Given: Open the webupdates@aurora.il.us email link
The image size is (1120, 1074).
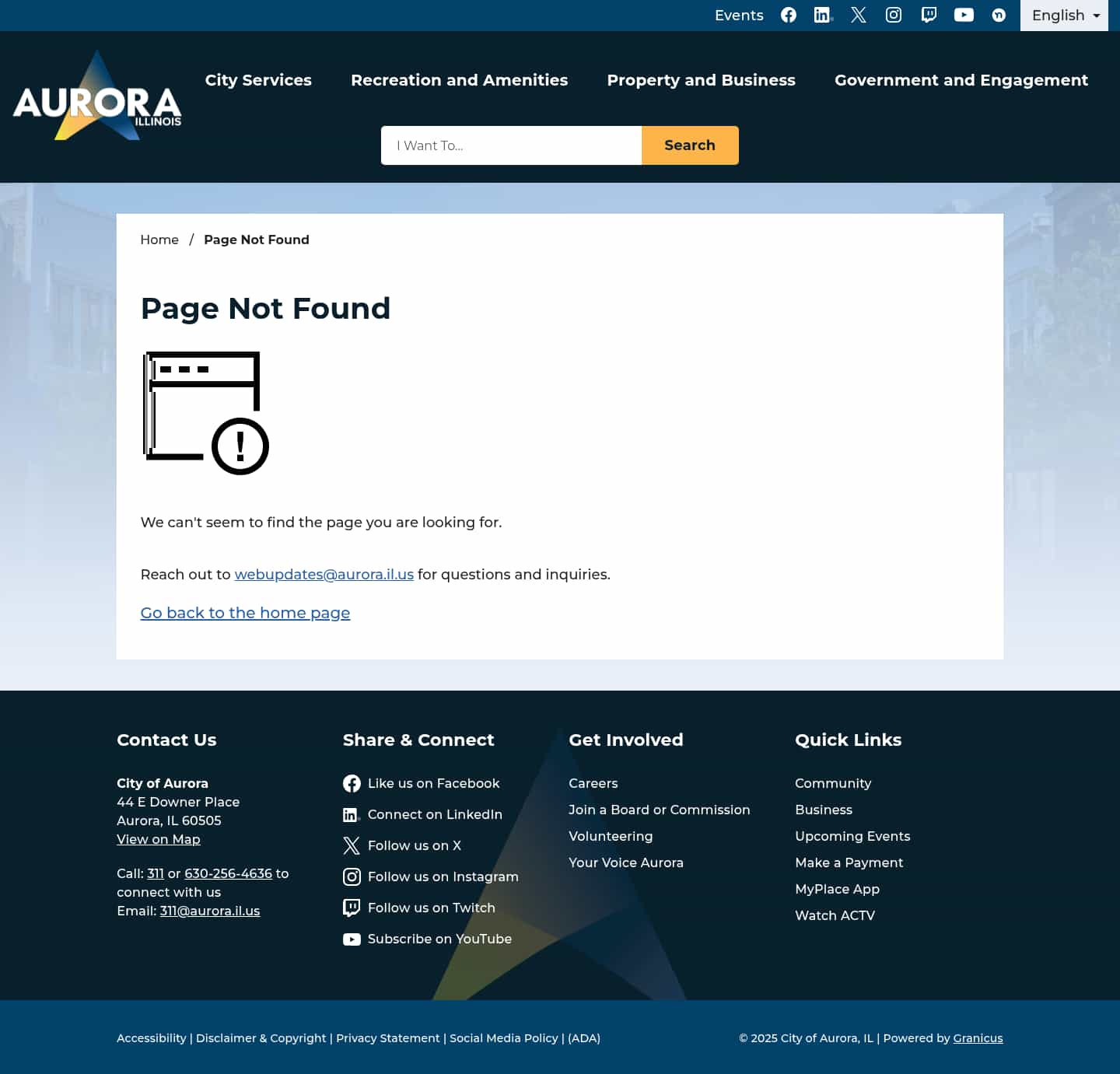Looking at the screenshot, I should tap(324, 575).
